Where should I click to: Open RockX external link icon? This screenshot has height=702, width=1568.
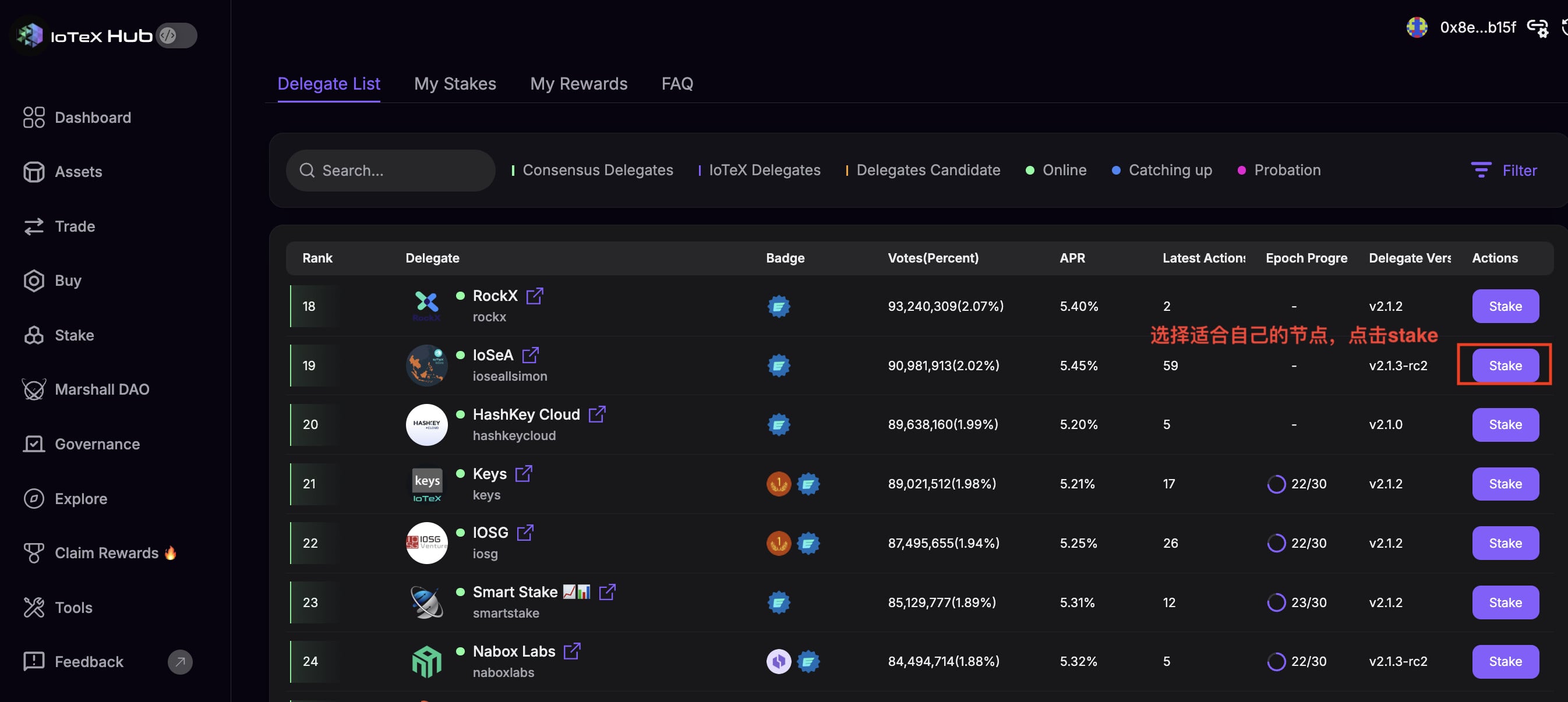(x=535, y=296)
